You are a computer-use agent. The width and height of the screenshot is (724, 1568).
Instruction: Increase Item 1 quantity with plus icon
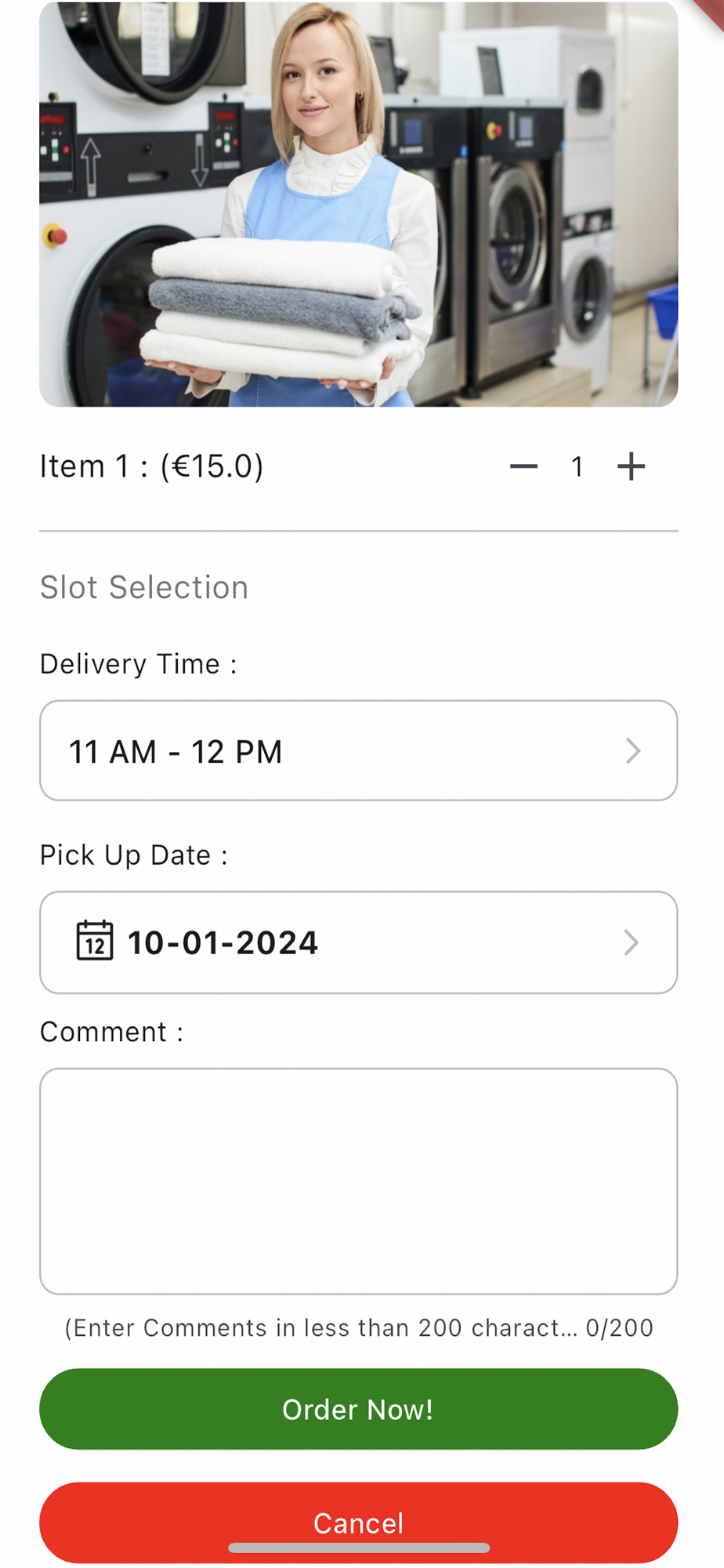631,466
